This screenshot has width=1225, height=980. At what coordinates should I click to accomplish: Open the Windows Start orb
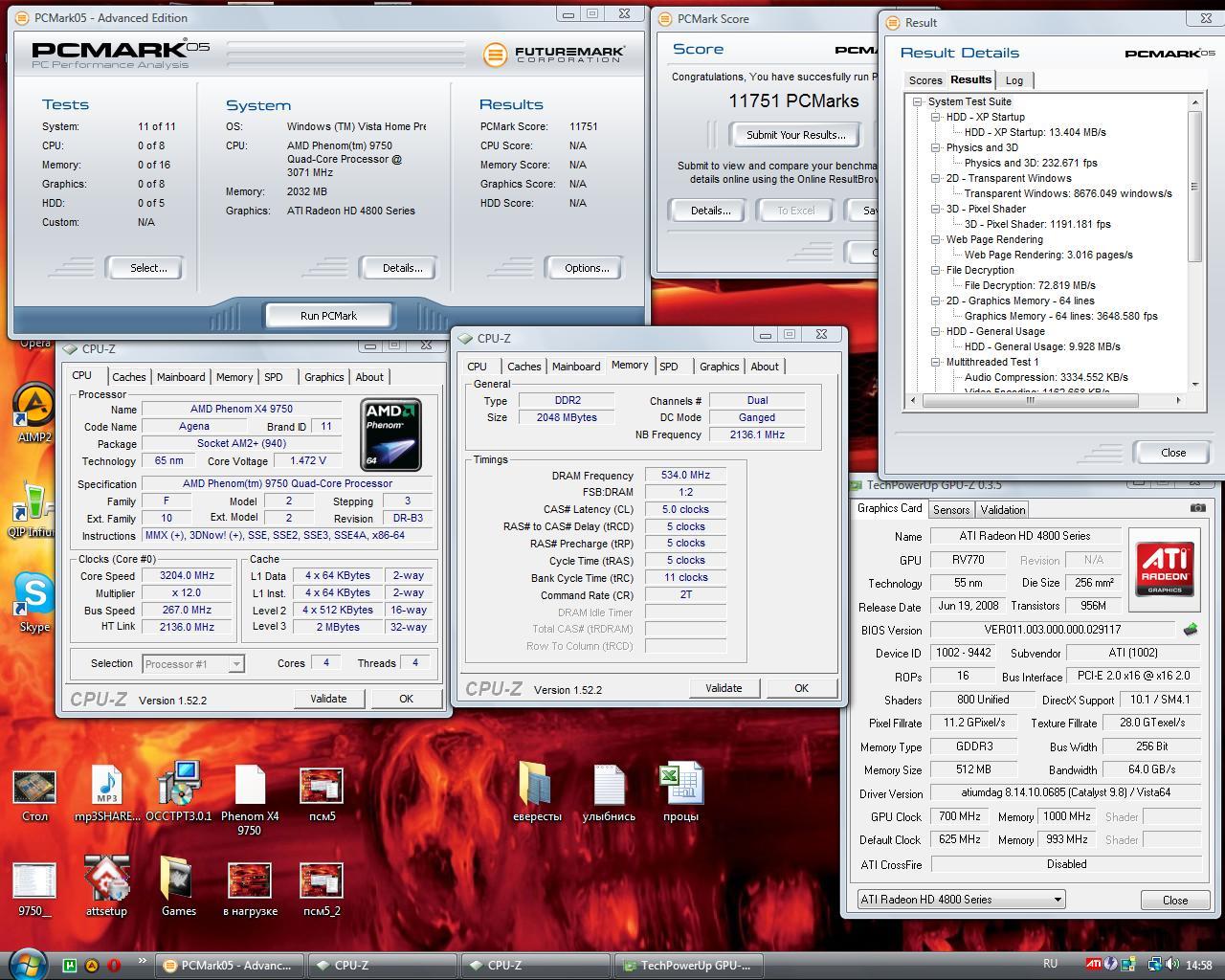click(26, 963)
